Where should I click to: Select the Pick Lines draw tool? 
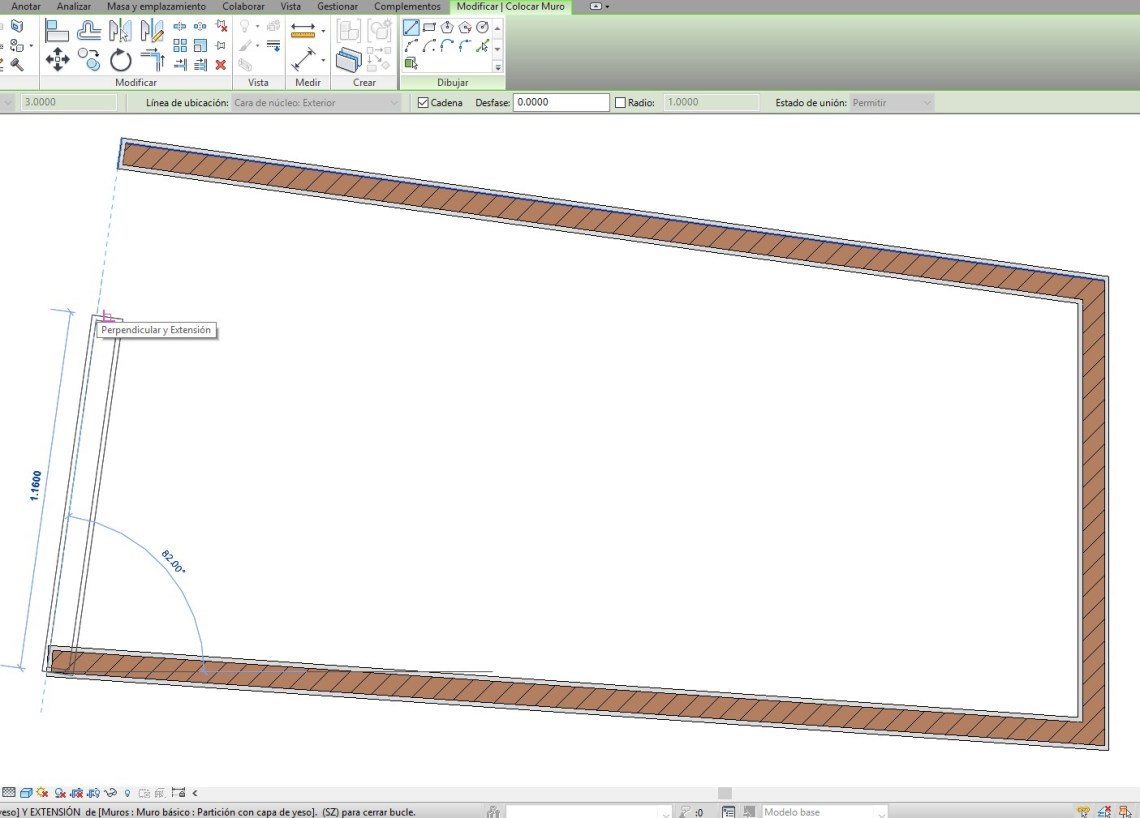pos(483,46)
